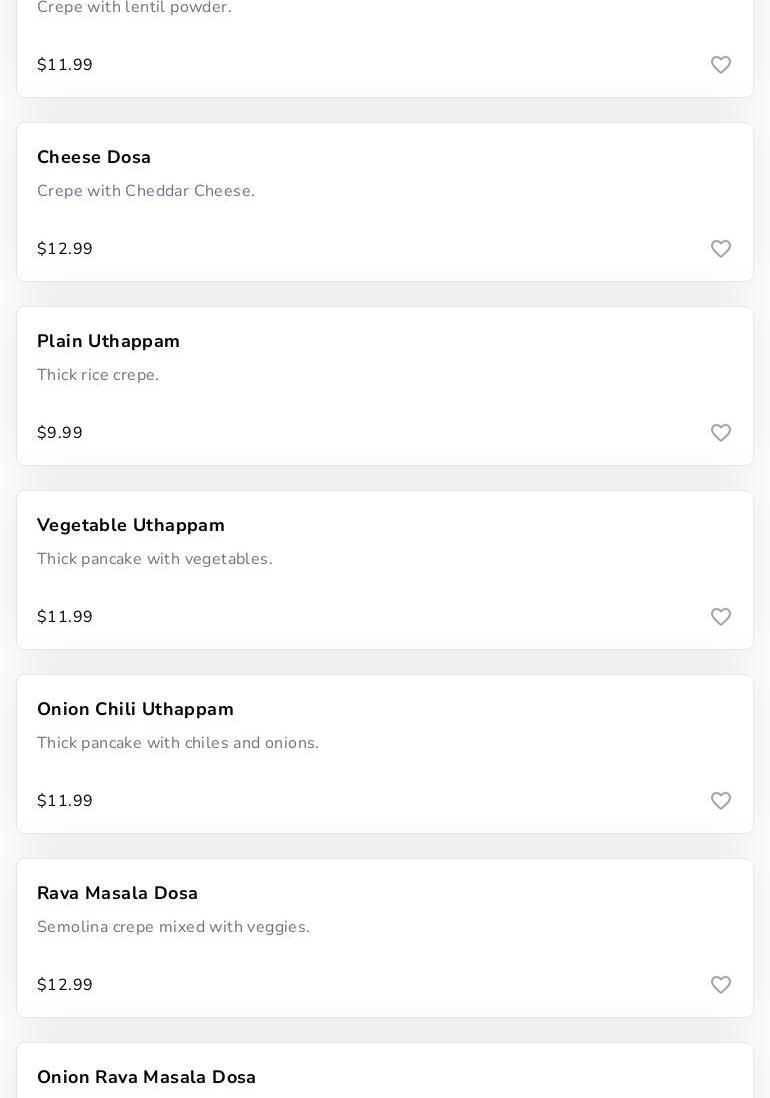
Task: Open Vegetable Uthappam details
Action: pos(131,526)
